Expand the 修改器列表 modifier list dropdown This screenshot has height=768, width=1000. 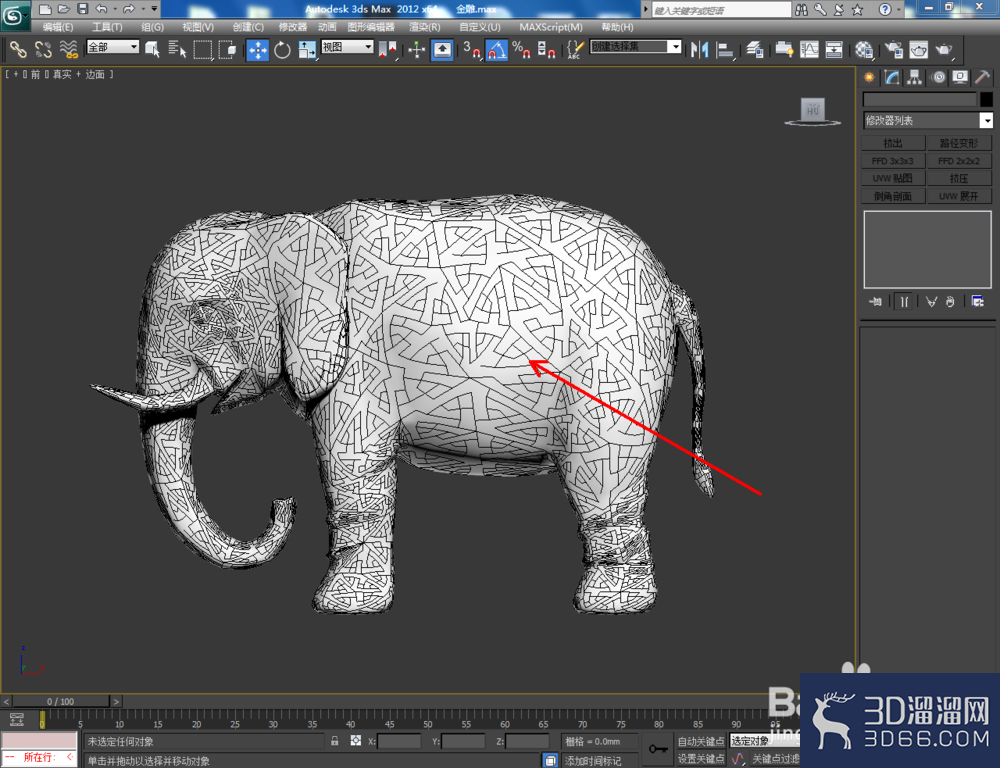coord(928,120)
